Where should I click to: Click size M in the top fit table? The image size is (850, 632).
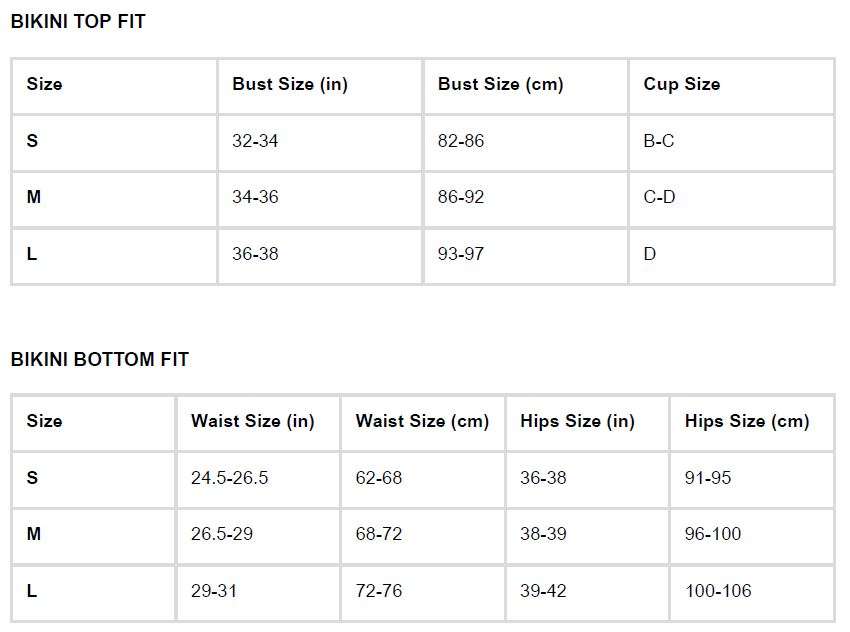(x=34, y=197)
